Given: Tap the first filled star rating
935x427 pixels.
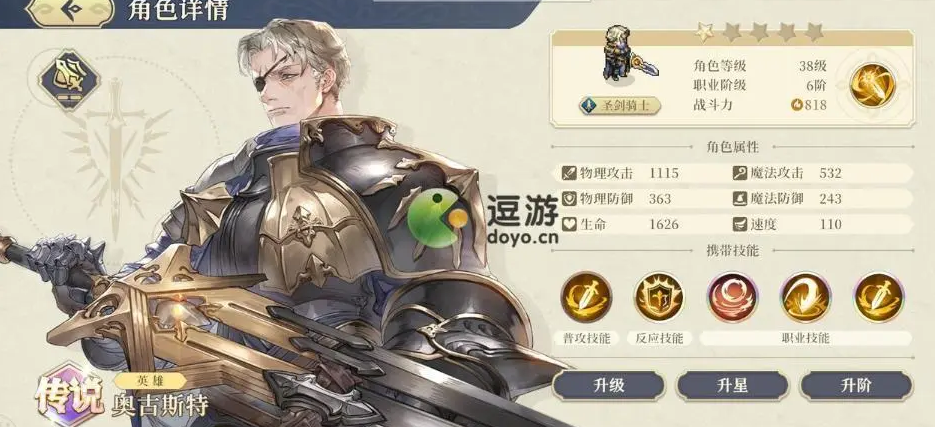Looking at the screenshot, I should click(705, 32).
